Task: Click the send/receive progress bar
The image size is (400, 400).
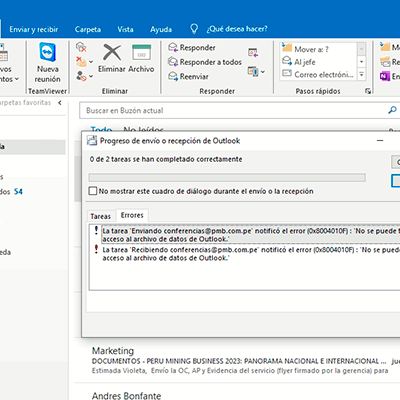Action: click(227, 177)
